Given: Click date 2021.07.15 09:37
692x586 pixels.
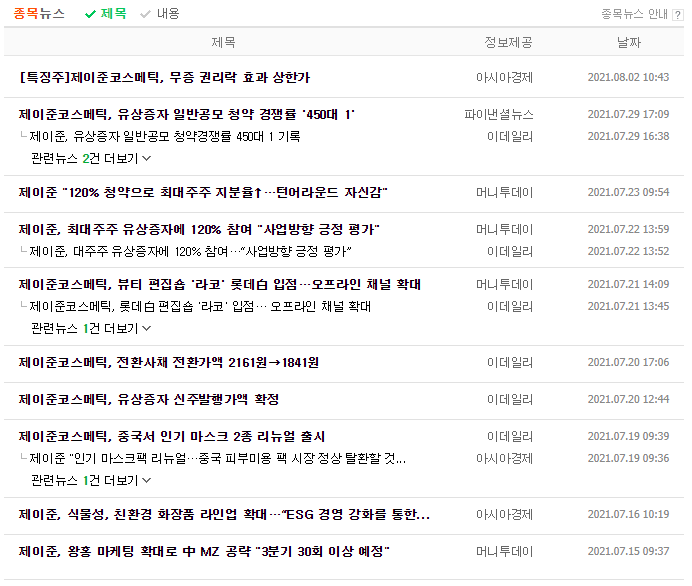Looking at the screenshot, I should [628, 552].
